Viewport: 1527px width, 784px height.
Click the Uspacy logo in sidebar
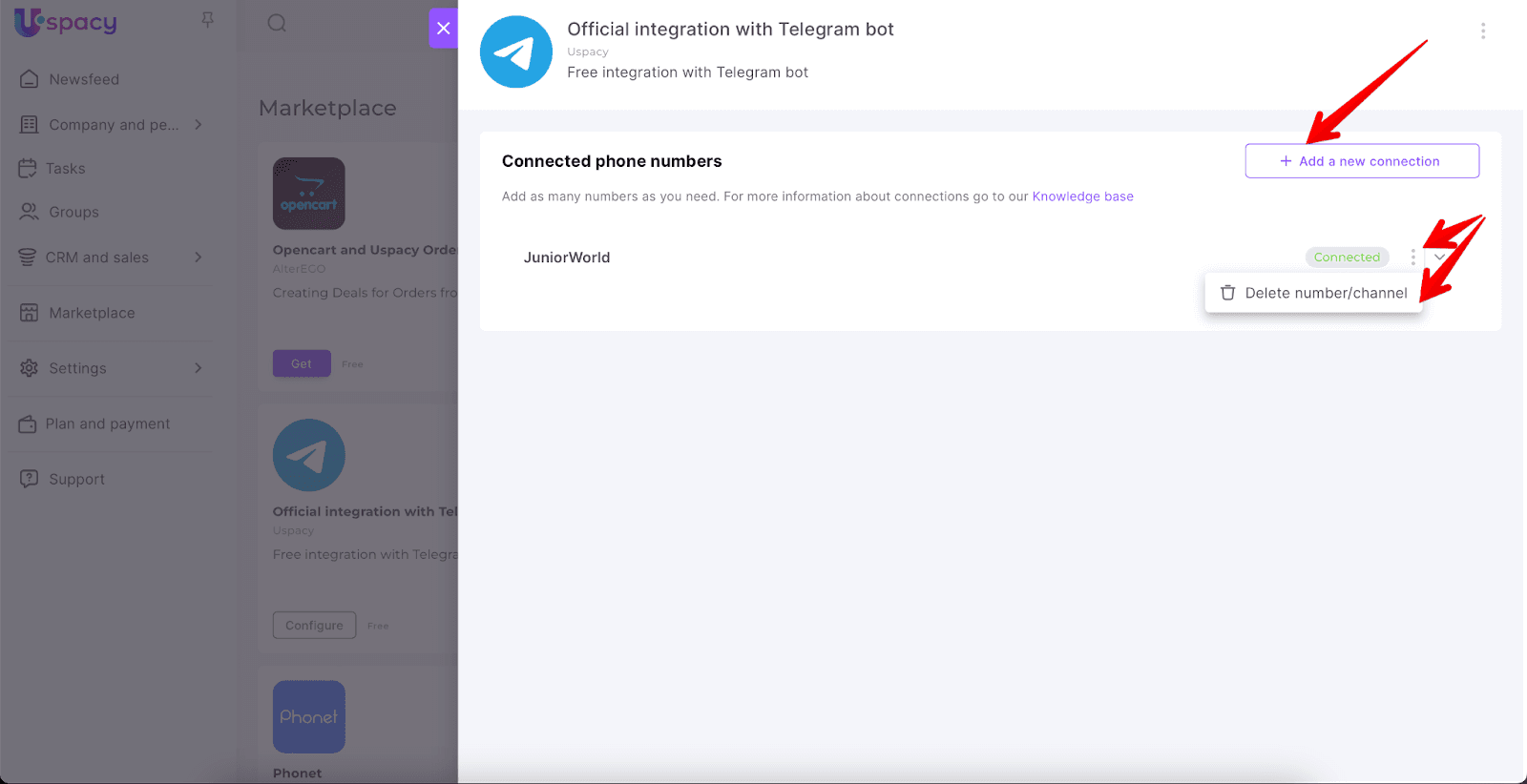point(65,22)
